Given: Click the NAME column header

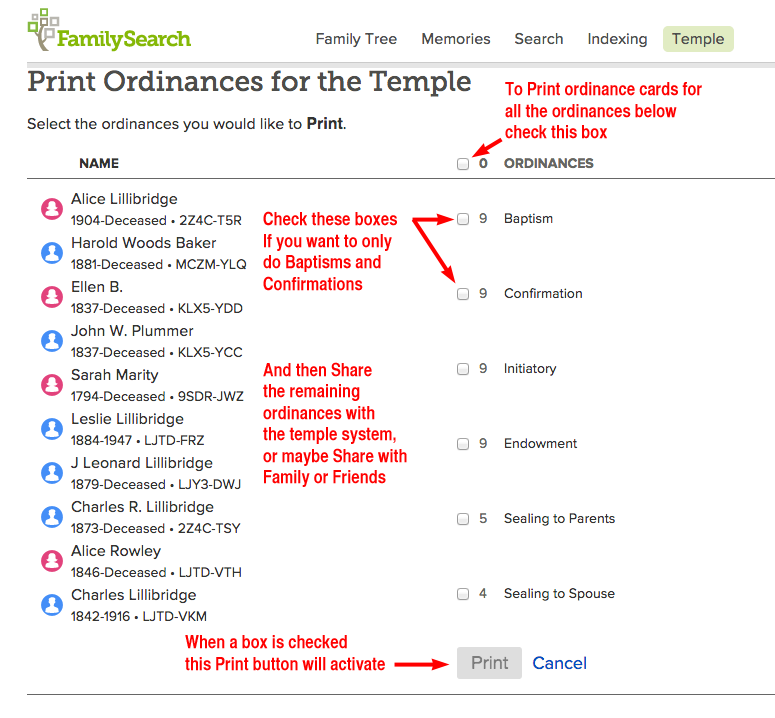Looking at the screenshot, I should click(99, 164).
